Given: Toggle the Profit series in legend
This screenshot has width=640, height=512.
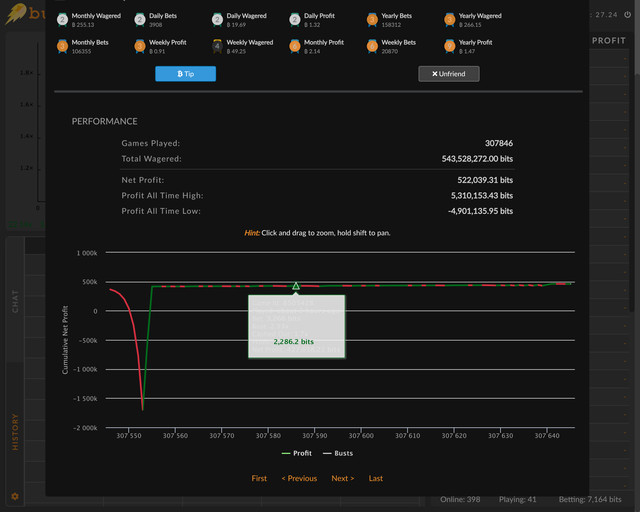Looking at the screenshot, I should pyautogui.click(x=297, y=453).
